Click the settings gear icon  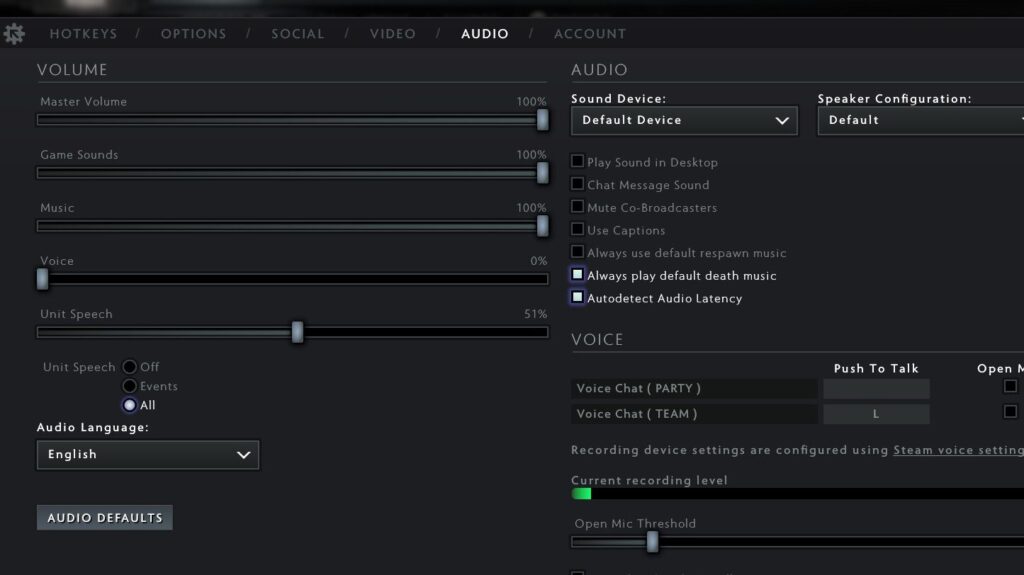pyautogui.click(x=14, y=33)
